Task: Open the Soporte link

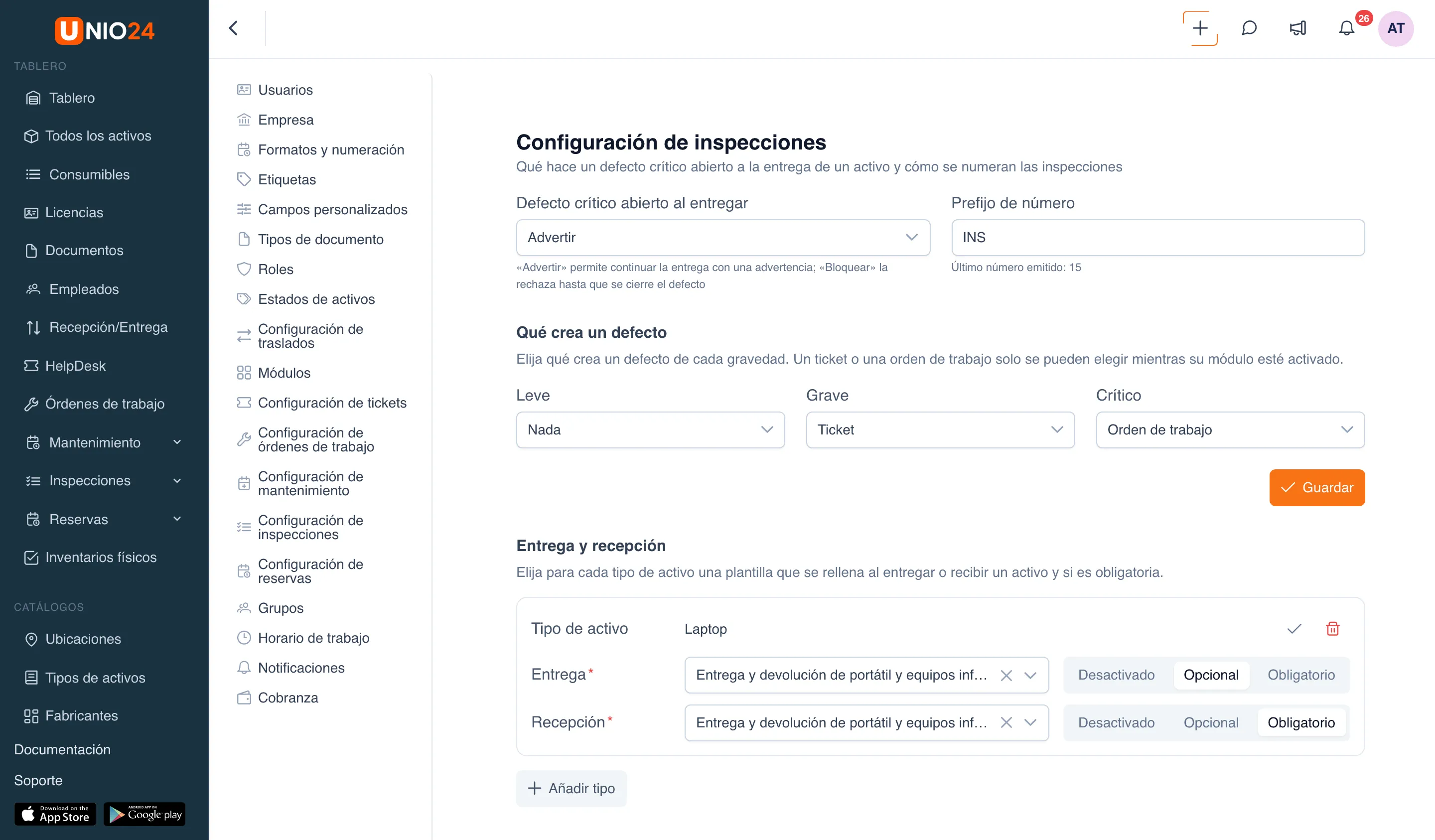Action: [38, 780]
